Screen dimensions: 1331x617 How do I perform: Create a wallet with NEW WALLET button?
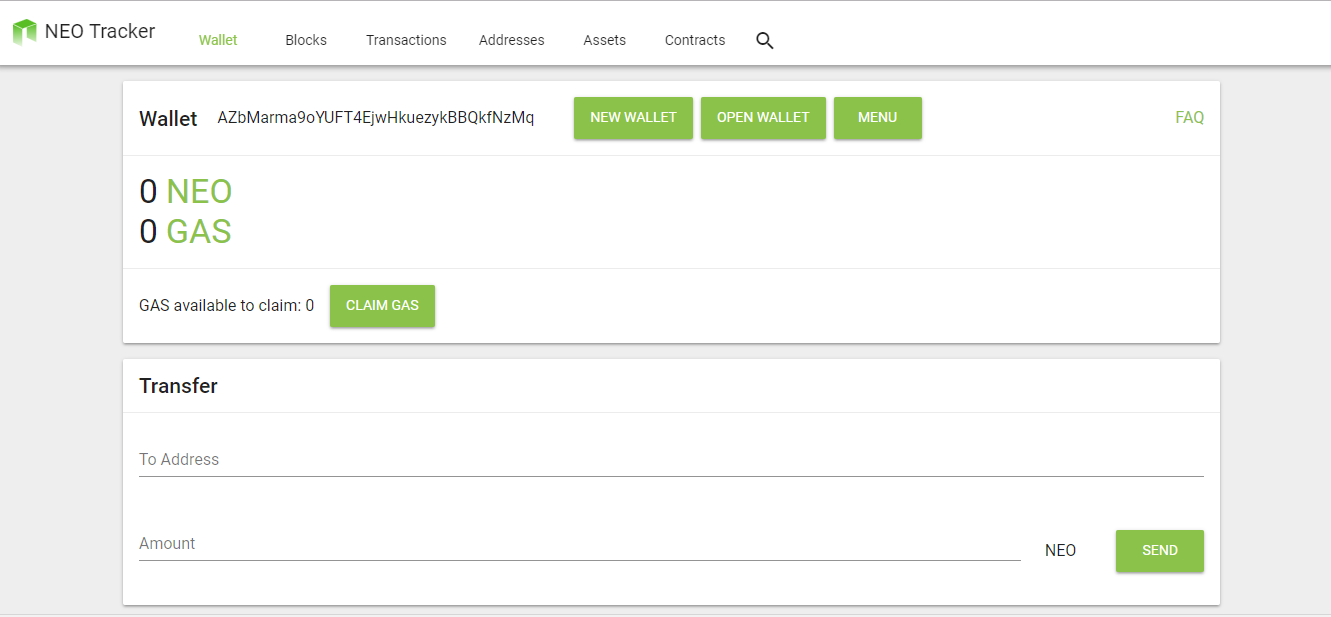(633, 118)
